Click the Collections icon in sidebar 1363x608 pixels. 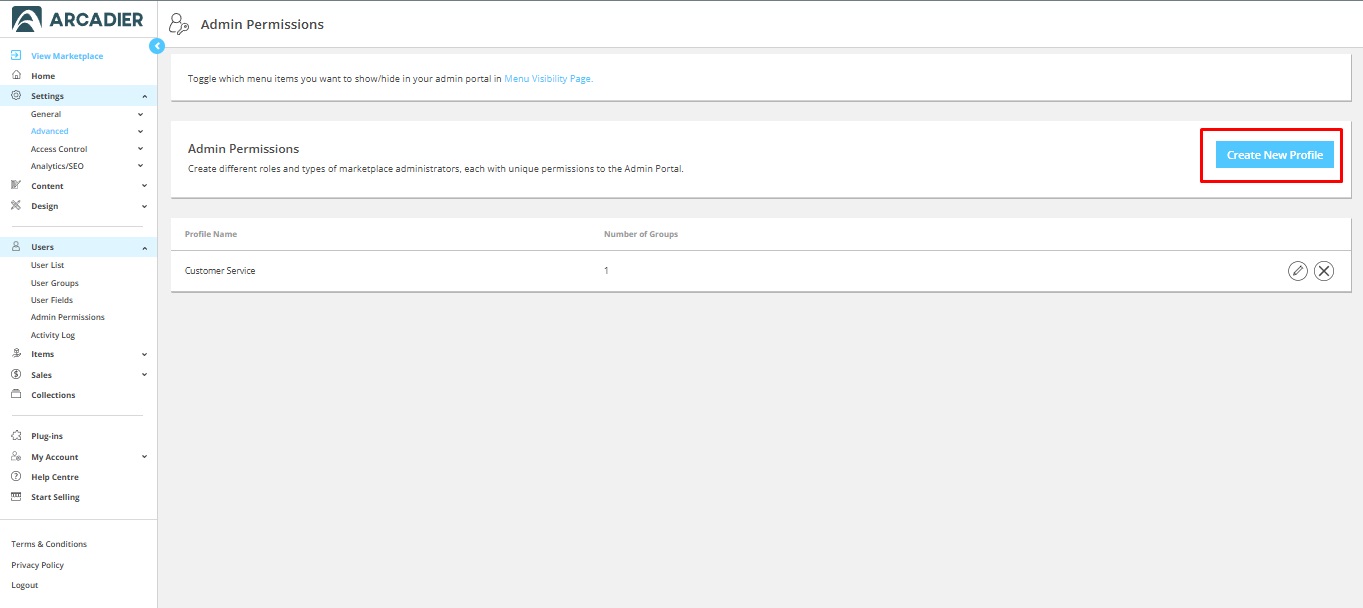[16, 395]
